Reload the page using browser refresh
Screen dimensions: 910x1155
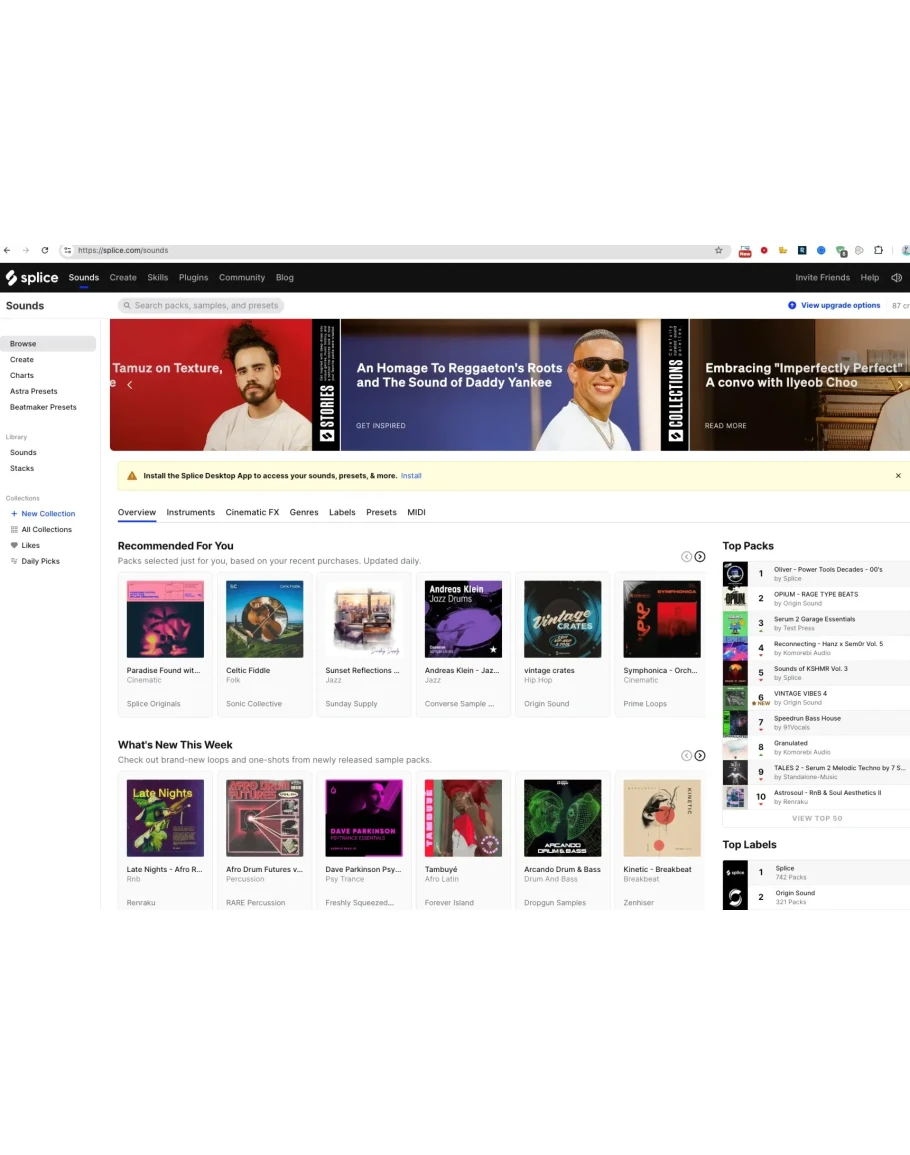point(45,251)
